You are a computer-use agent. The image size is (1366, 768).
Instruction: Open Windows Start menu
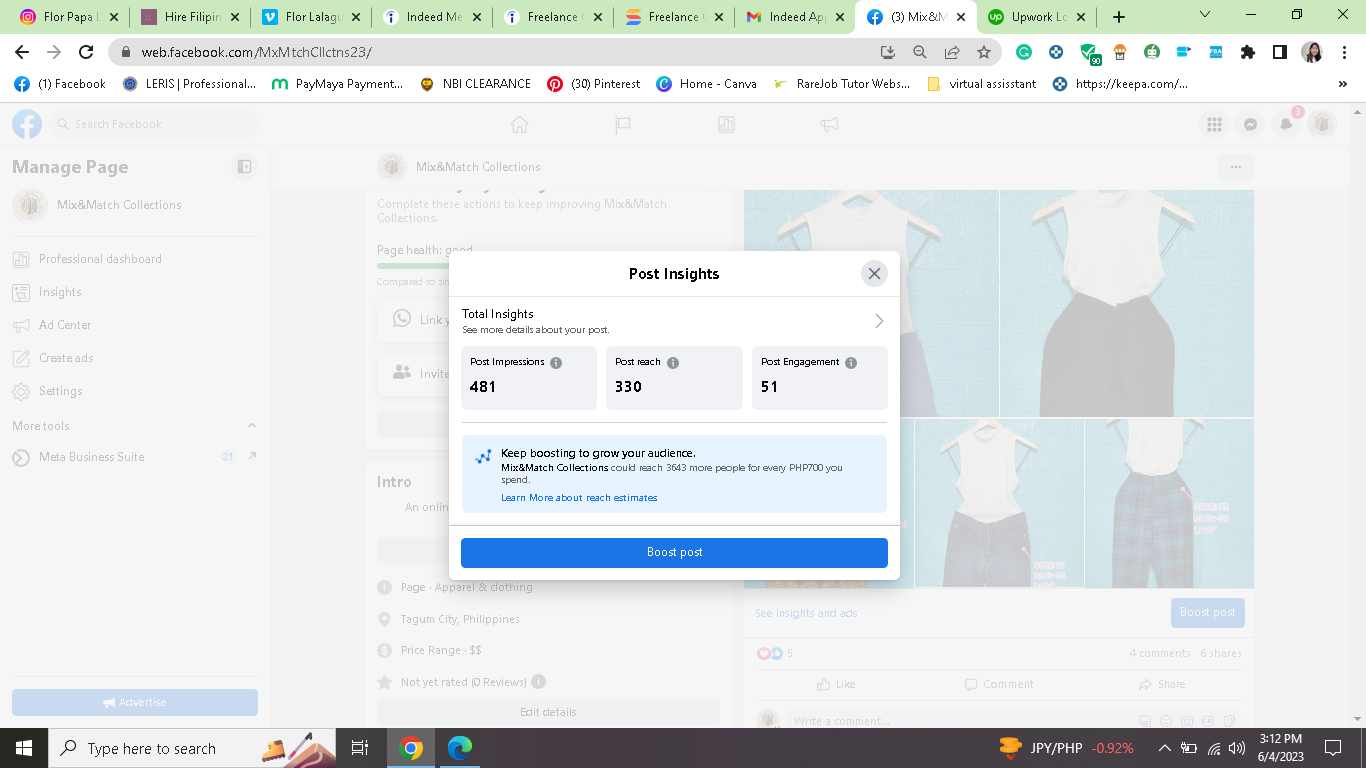click(24, 748)
